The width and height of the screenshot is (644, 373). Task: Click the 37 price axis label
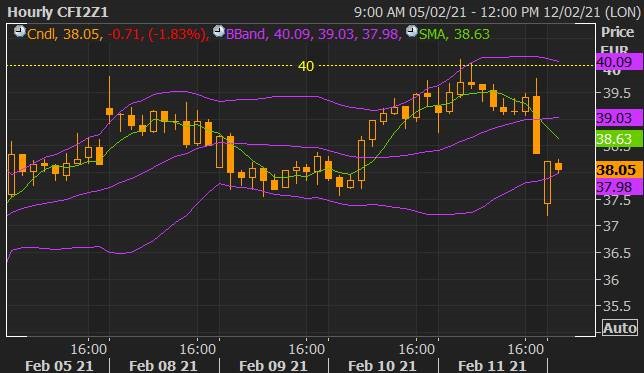[x=610, y=226]
